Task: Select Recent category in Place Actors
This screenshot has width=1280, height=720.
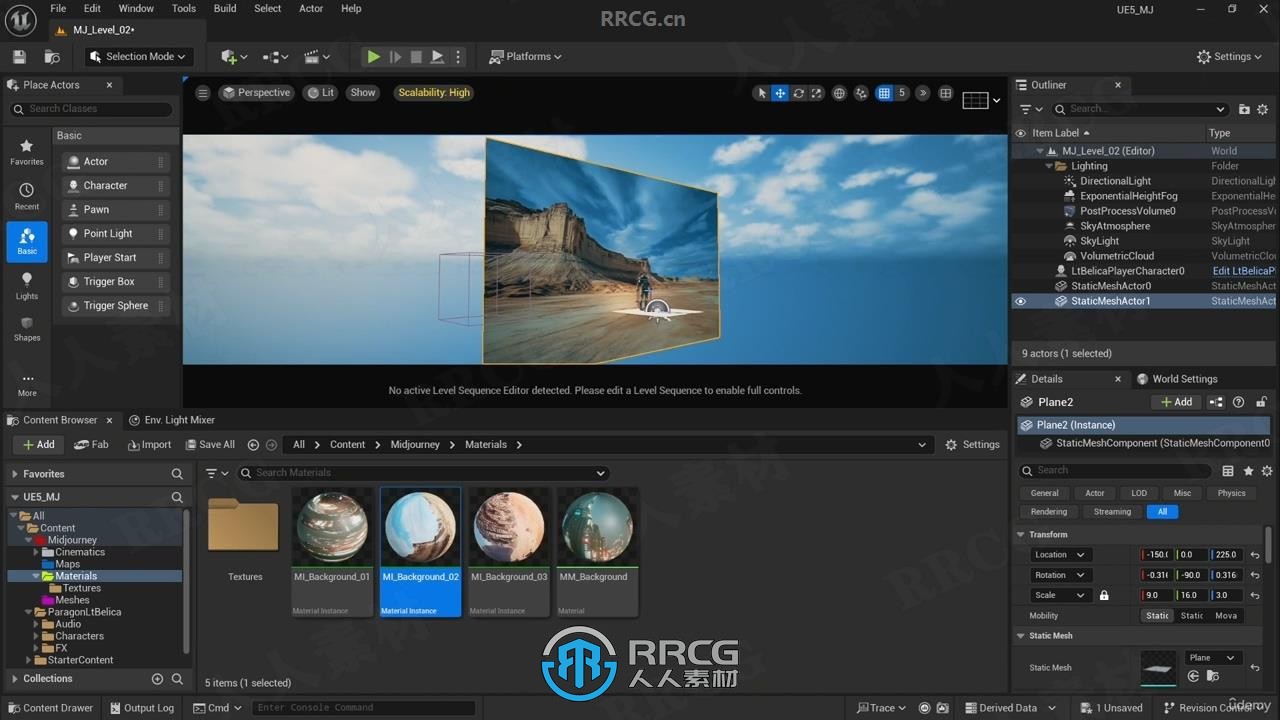Action: click(x=27, y=197)
